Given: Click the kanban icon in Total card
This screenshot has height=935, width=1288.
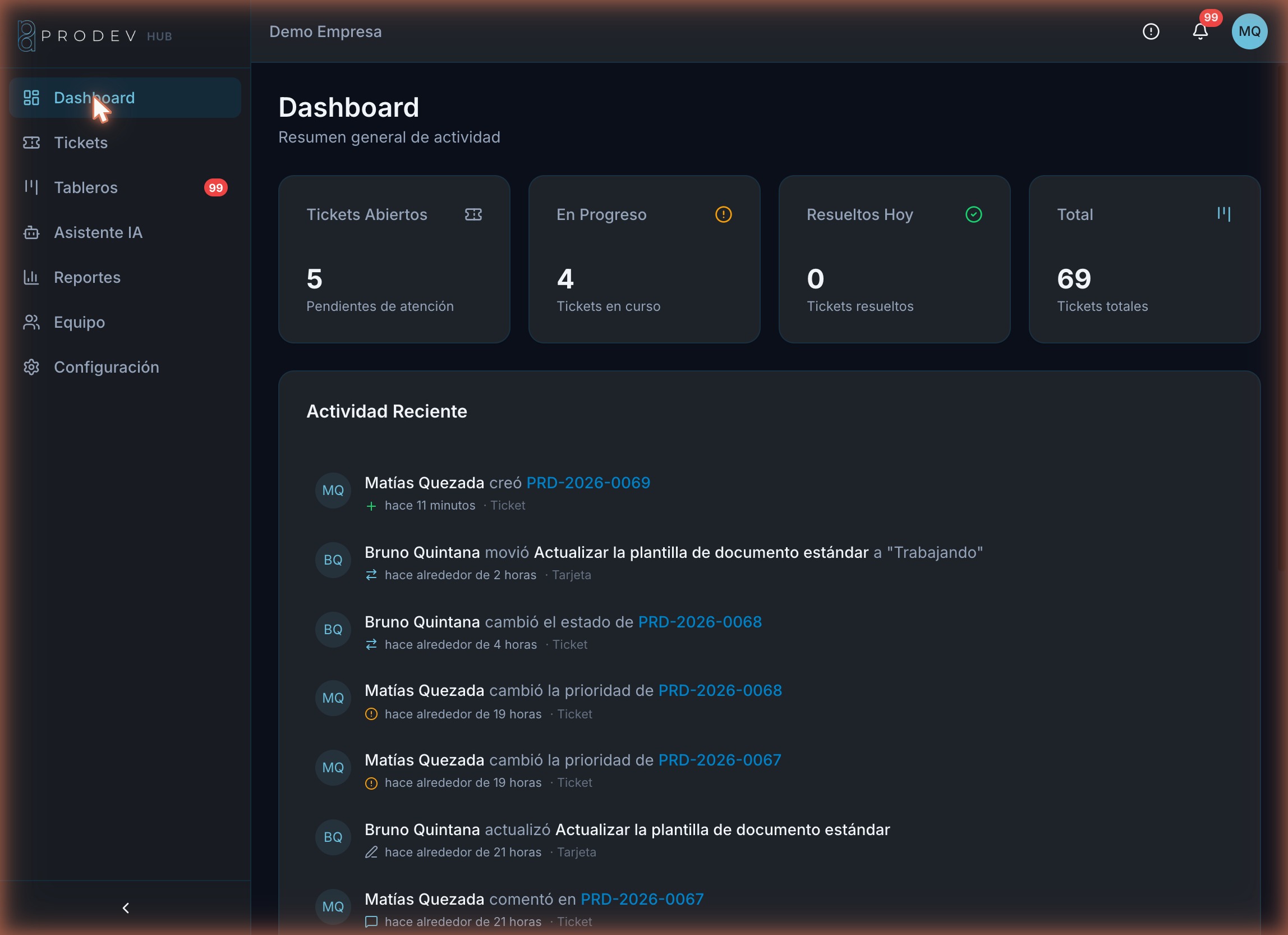Looking at the screenshot, I should tap(1224, 214).
